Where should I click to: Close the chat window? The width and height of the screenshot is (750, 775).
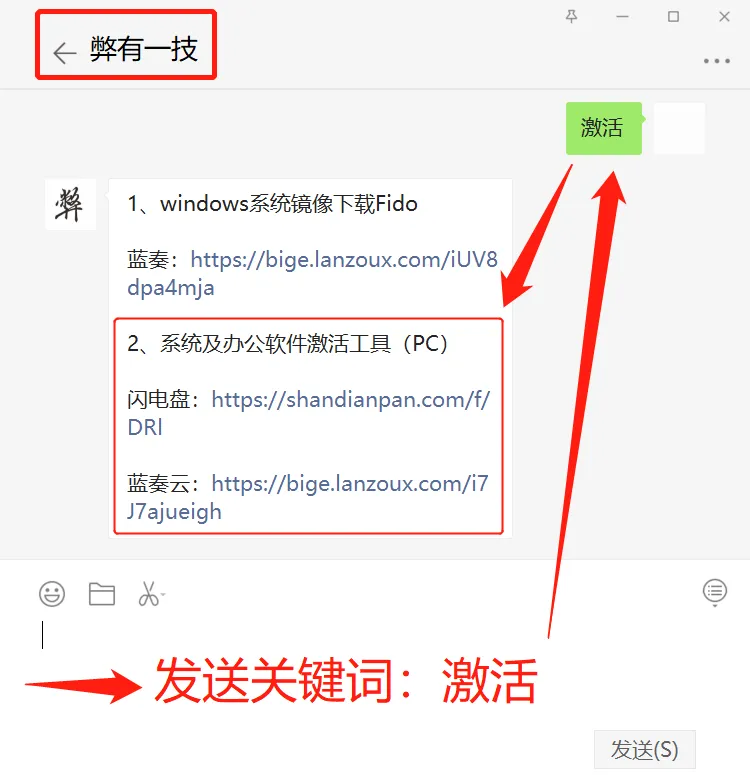tap(724, 17)
